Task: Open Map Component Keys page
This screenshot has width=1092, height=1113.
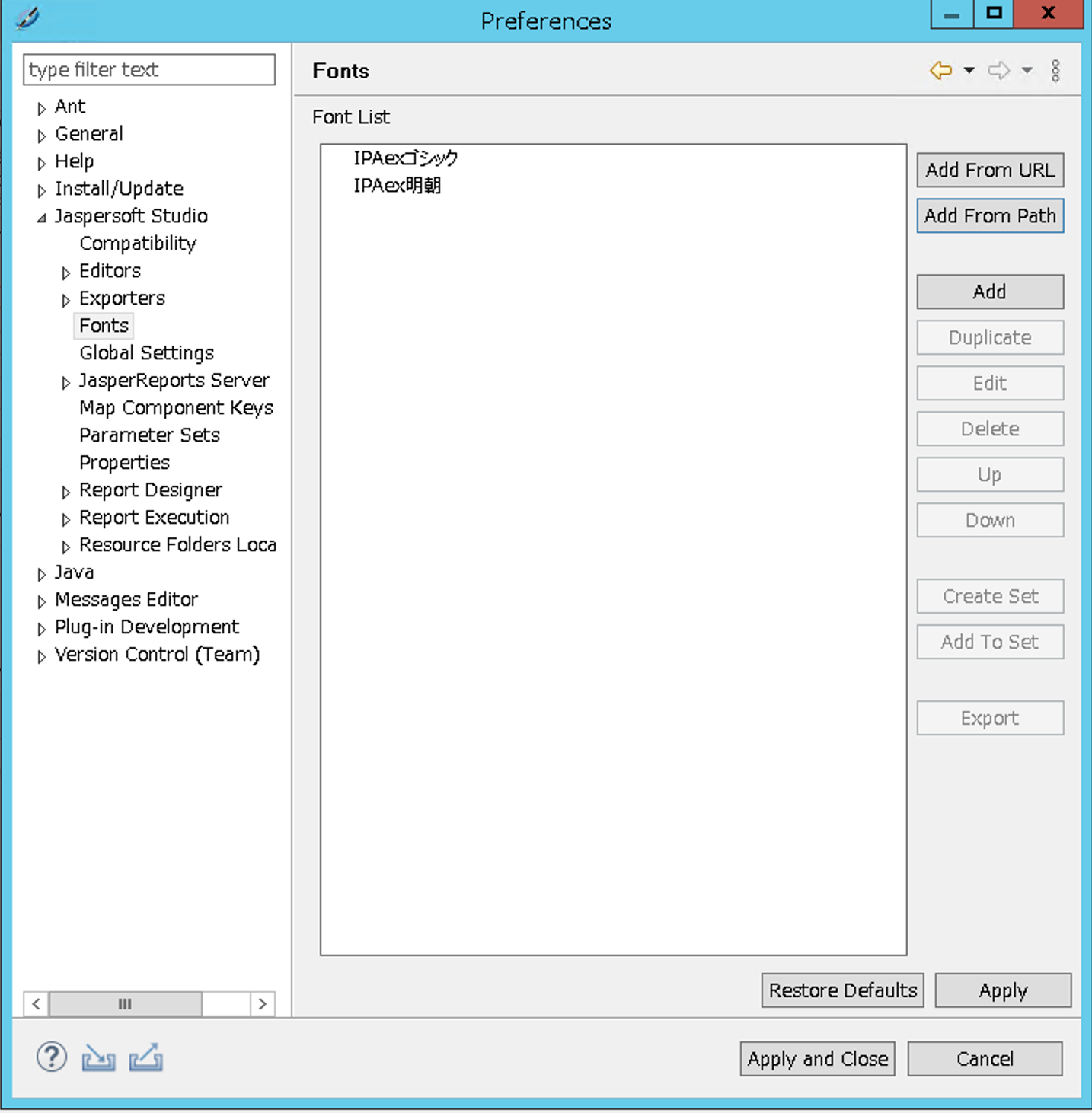Action: click(176, 408)
